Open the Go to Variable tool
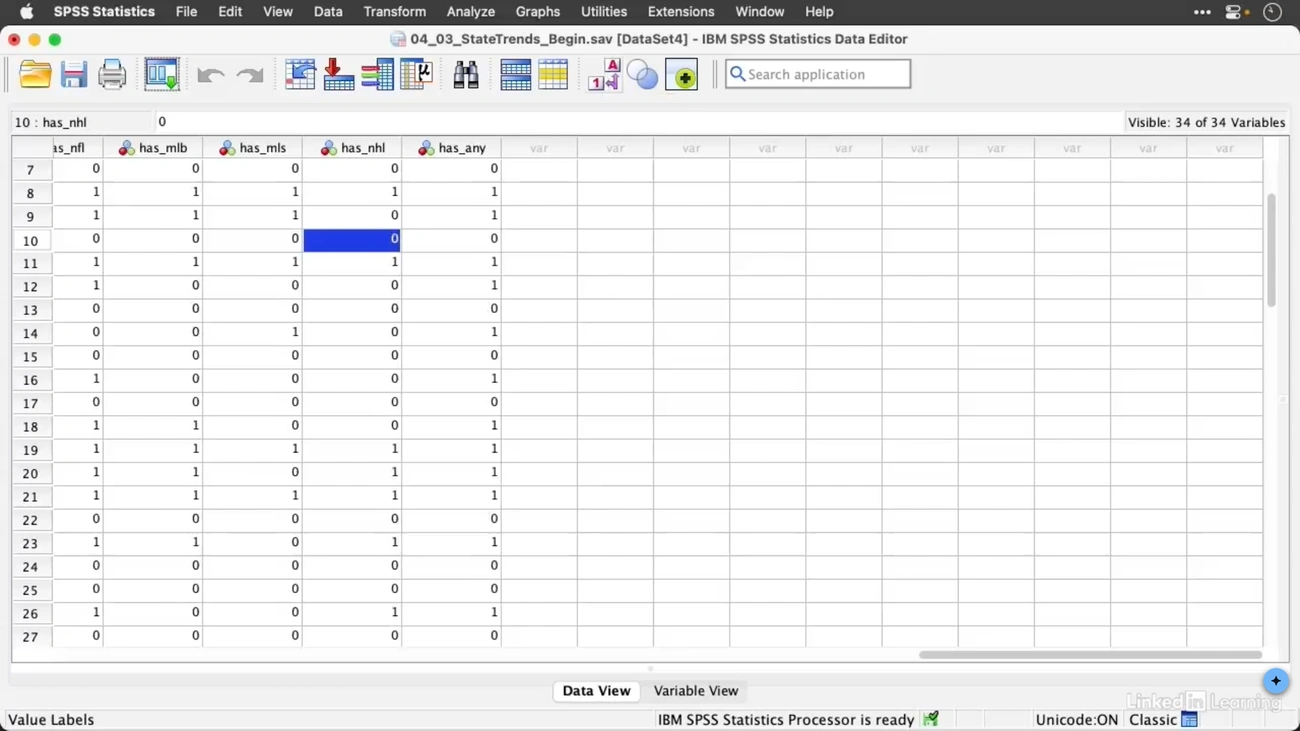1300x731 pixels. click(x=338, y=75)
